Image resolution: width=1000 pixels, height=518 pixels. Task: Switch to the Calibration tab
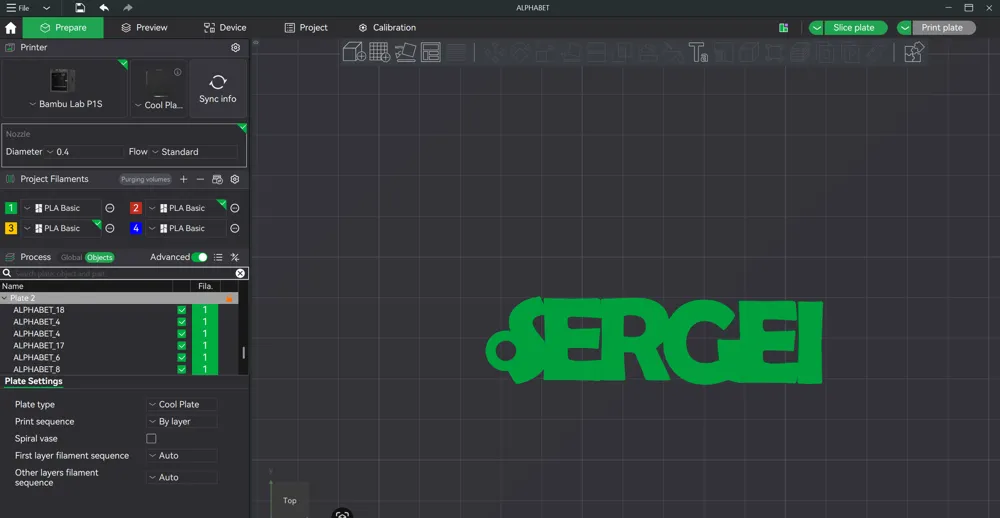point(387,27)
